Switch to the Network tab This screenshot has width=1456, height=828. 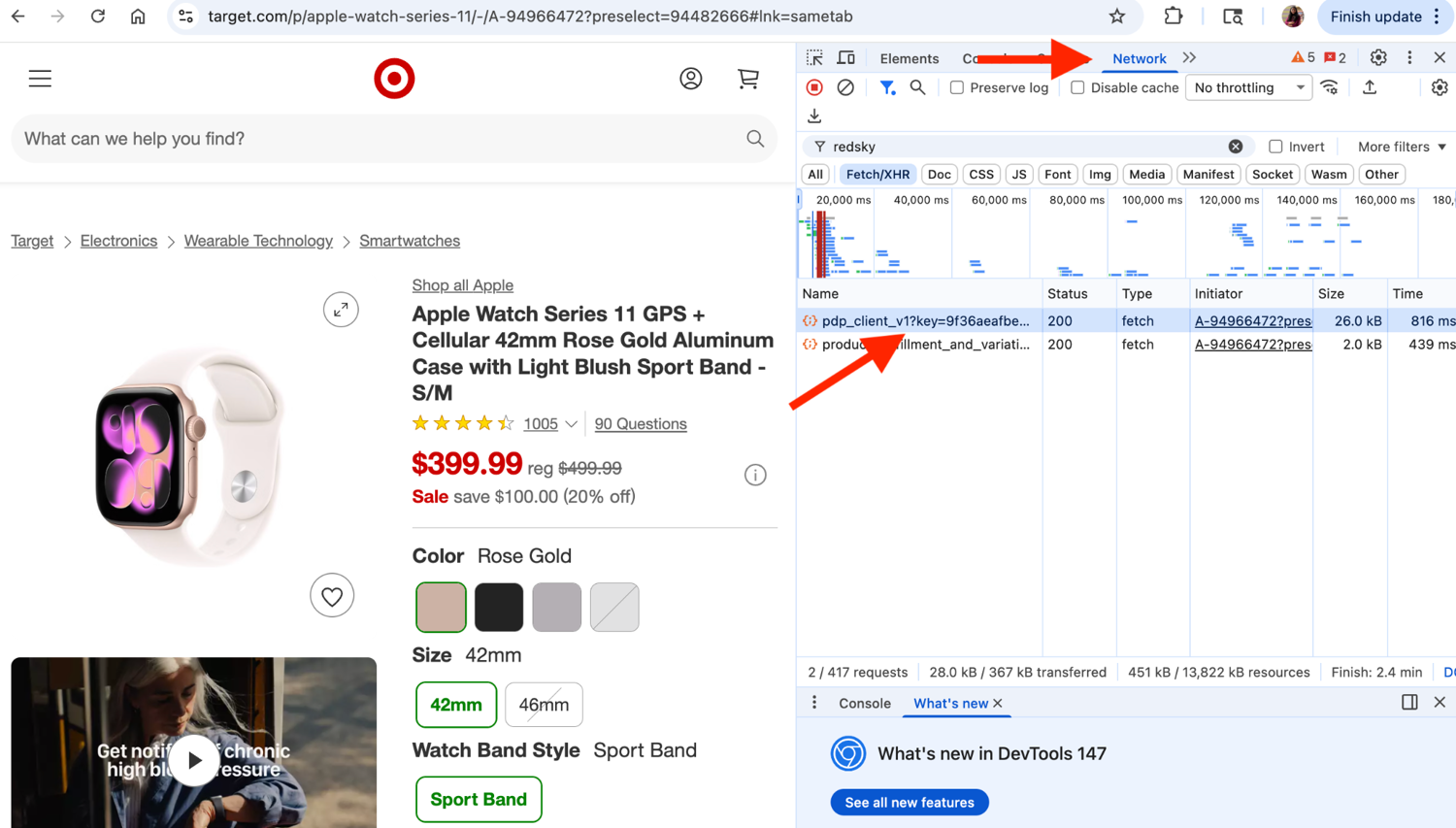coord(1139,58)
